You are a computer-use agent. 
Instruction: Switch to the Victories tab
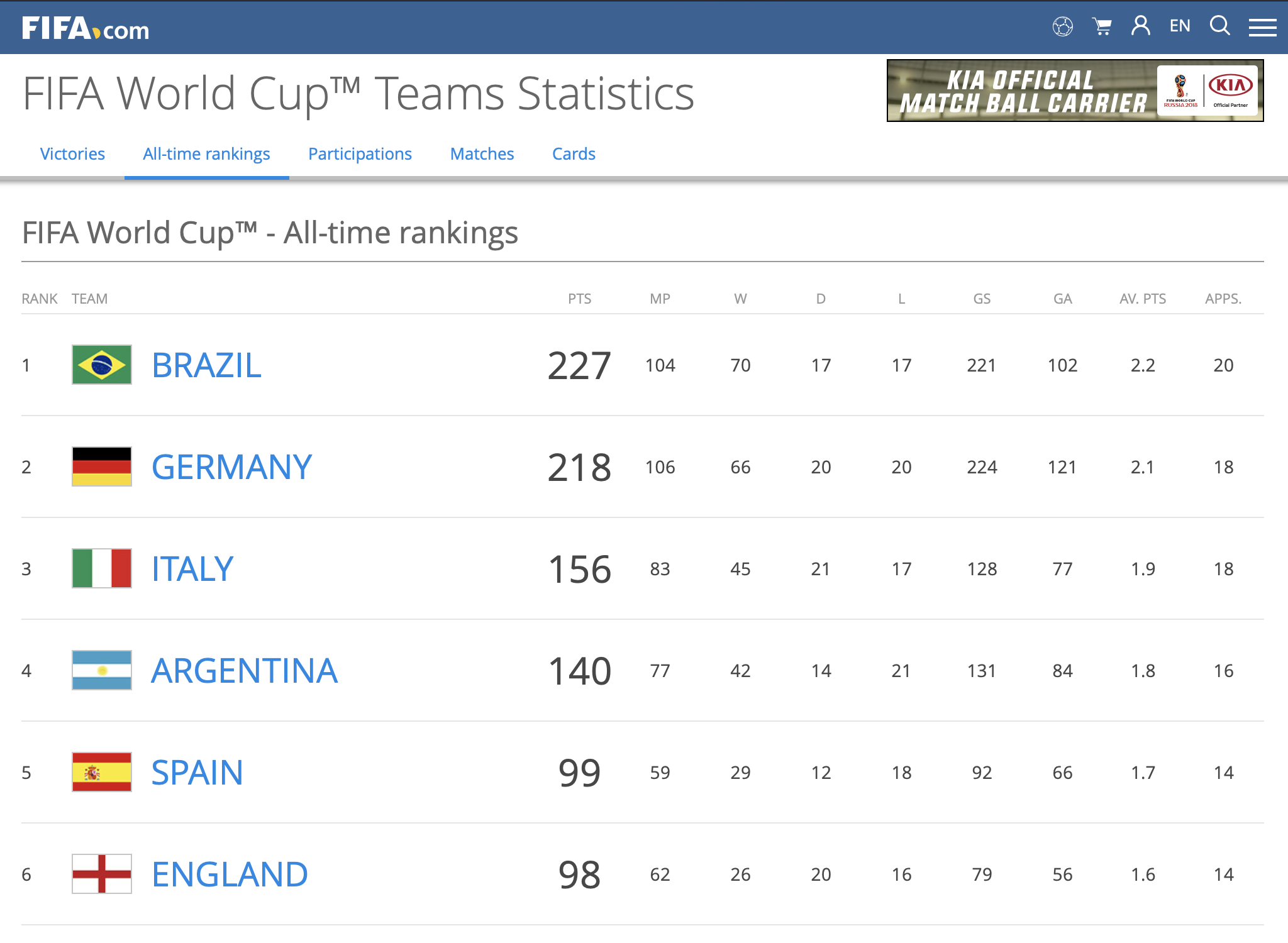click(72, 154)
